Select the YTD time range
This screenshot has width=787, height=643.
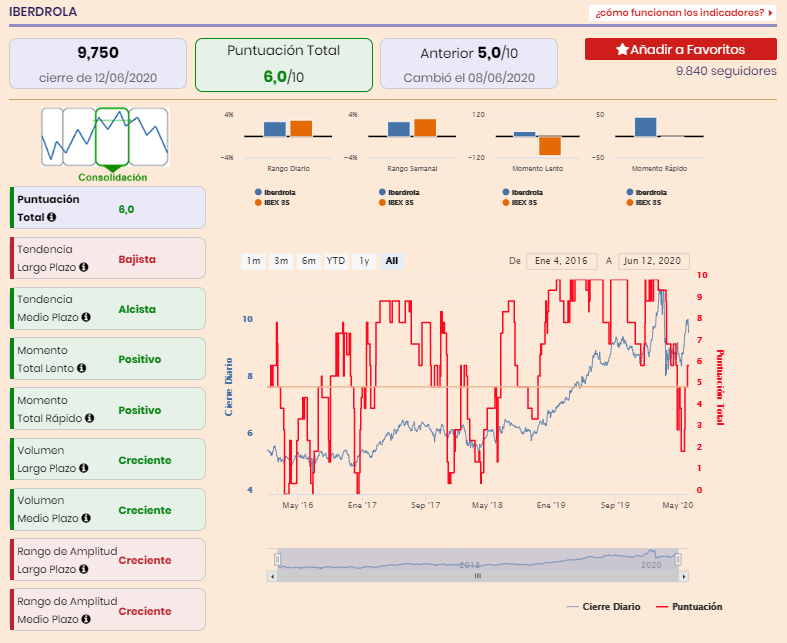[336, 261]
